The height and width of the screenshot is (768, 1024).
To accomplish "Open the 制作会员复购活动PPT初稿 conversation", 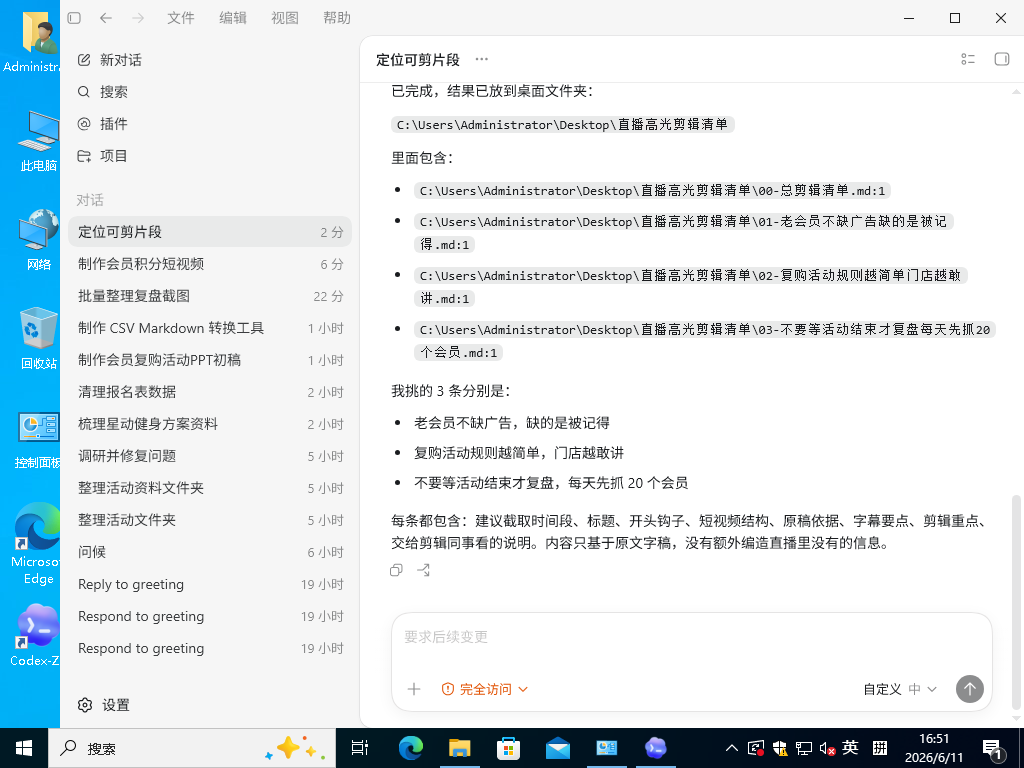I will (x=210, y=360).
